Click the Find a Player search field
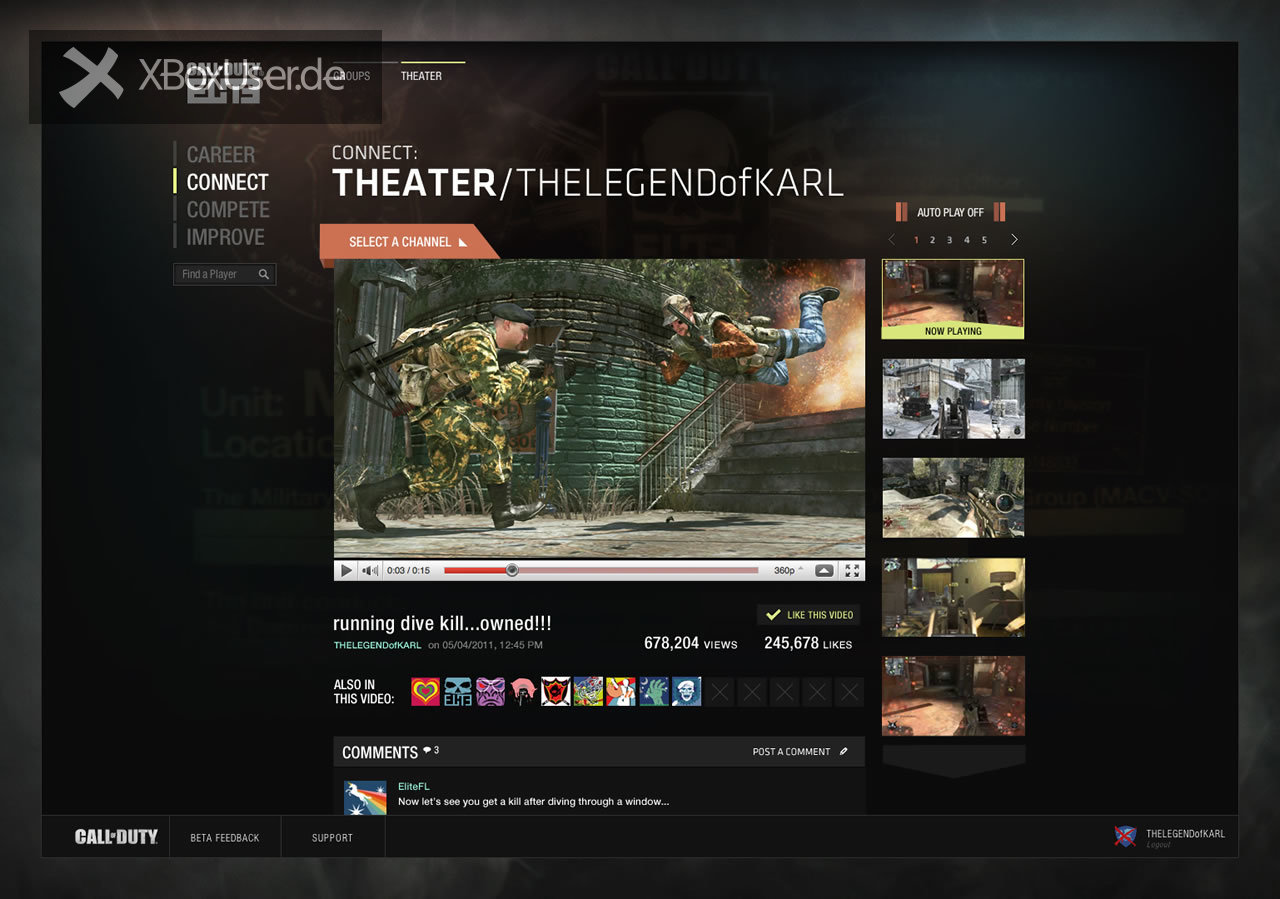1280x899 pixels. [224, 274]
